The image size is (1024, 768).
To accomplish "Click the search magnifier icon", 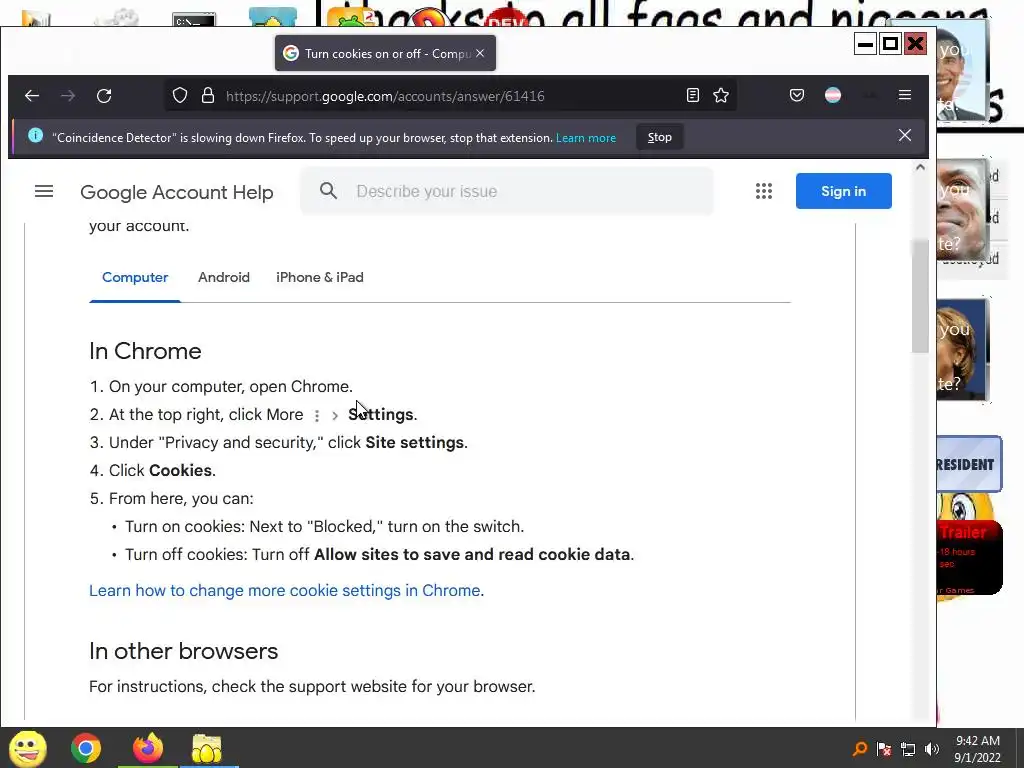I will click(328, 191).
